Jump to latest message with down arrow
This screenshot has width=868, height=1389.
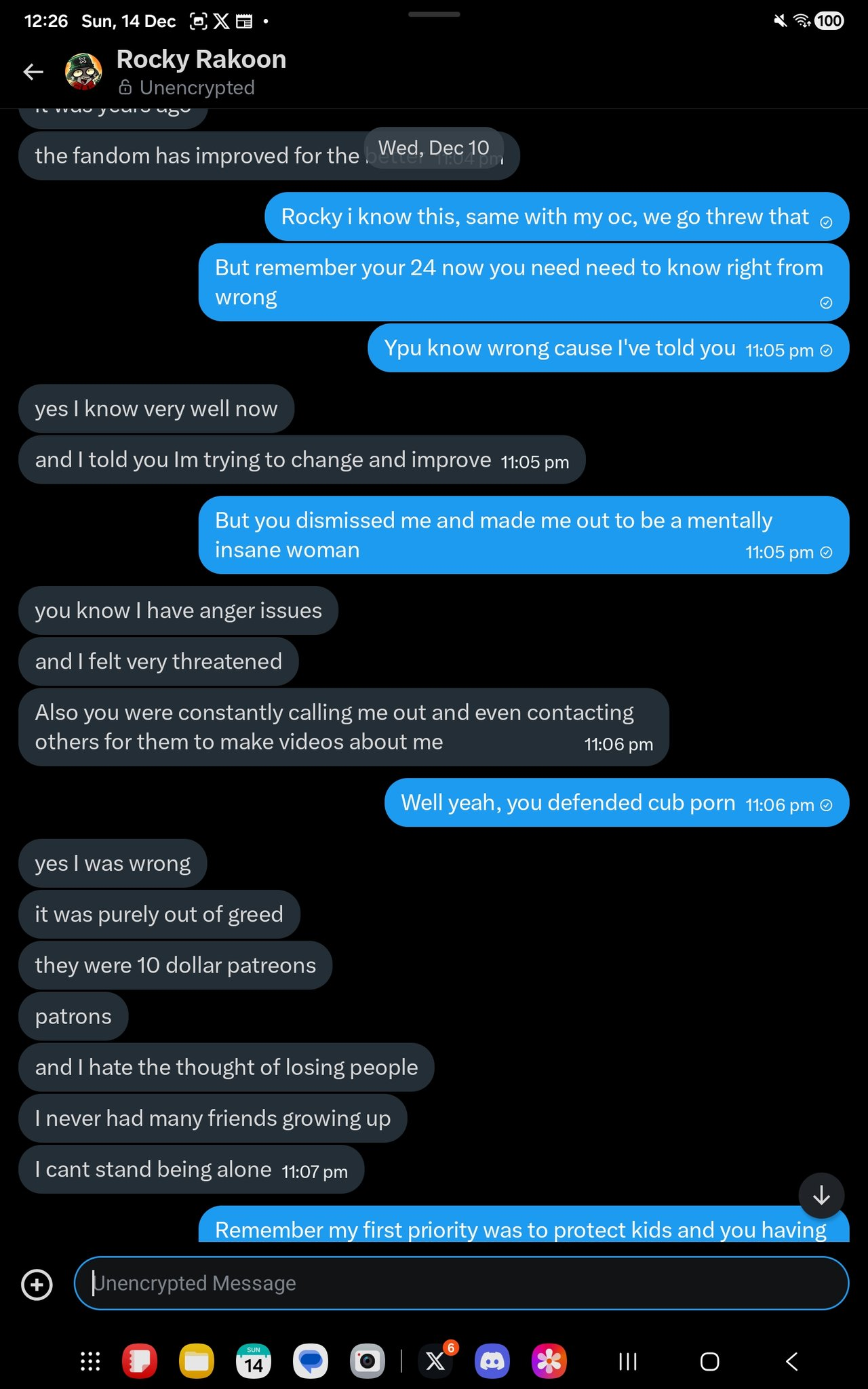821,1195
